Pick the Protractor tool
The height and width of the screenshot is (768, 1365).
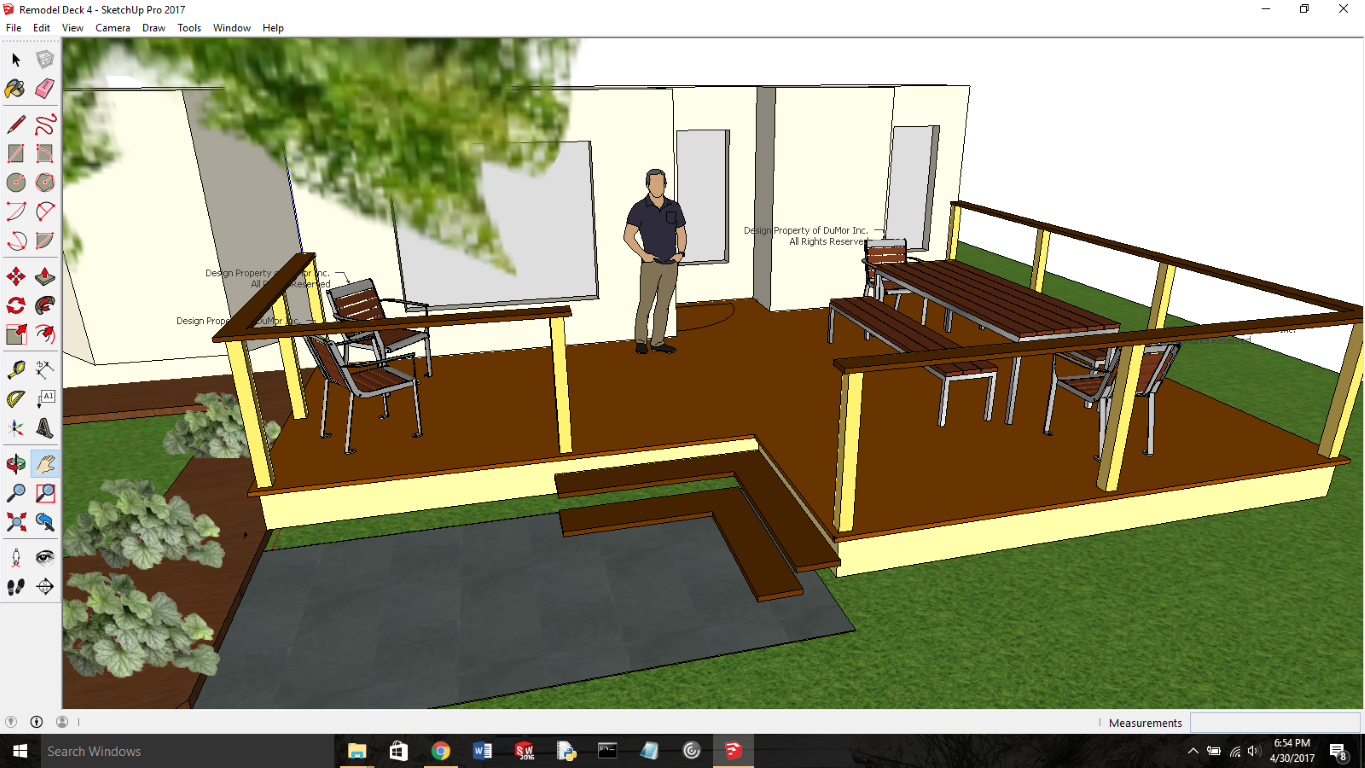[x=16, y=399]
